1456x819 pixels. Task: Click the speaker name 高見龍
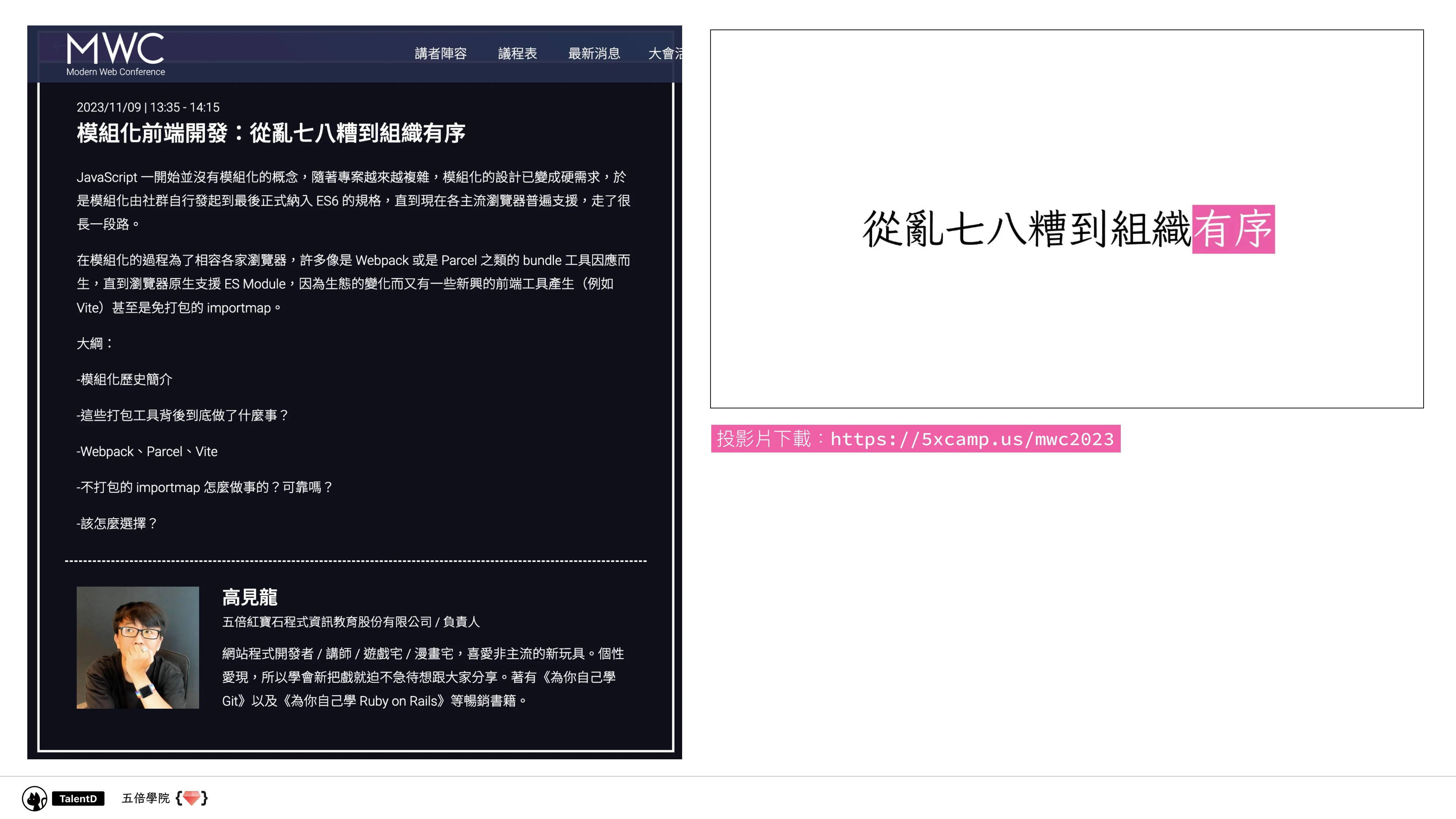[x=251, y=597]
